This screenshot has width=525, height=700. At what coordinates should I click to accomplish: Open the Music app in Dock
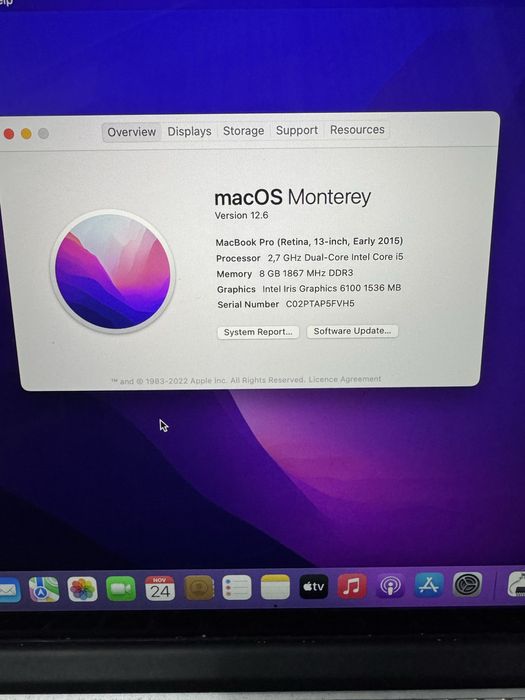coord(352,586)
